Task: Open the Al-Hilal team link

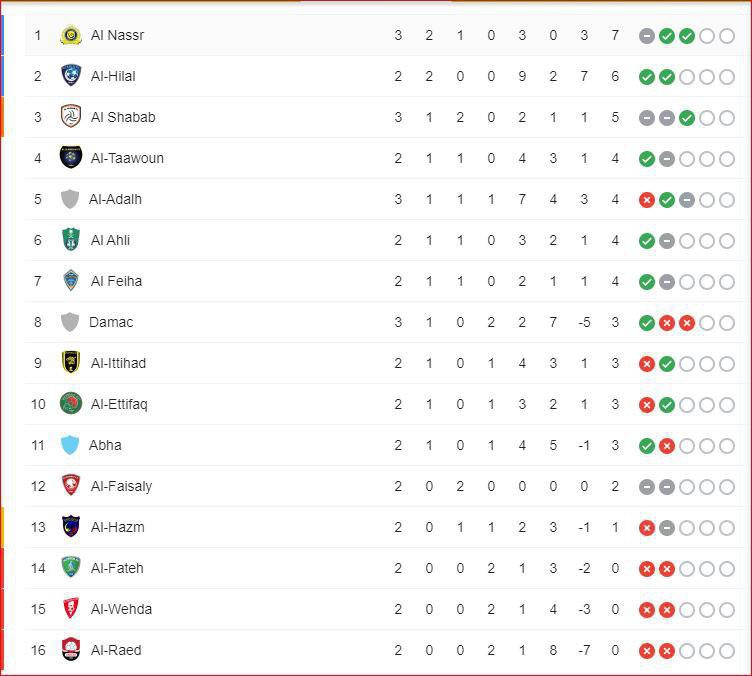Action: [113, 76]
